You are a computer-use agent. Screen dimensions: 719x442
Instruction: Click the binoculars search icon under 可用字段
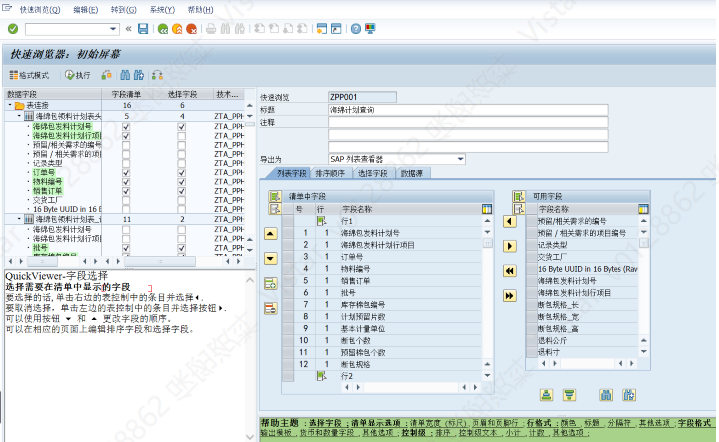[x=606, y=395]
